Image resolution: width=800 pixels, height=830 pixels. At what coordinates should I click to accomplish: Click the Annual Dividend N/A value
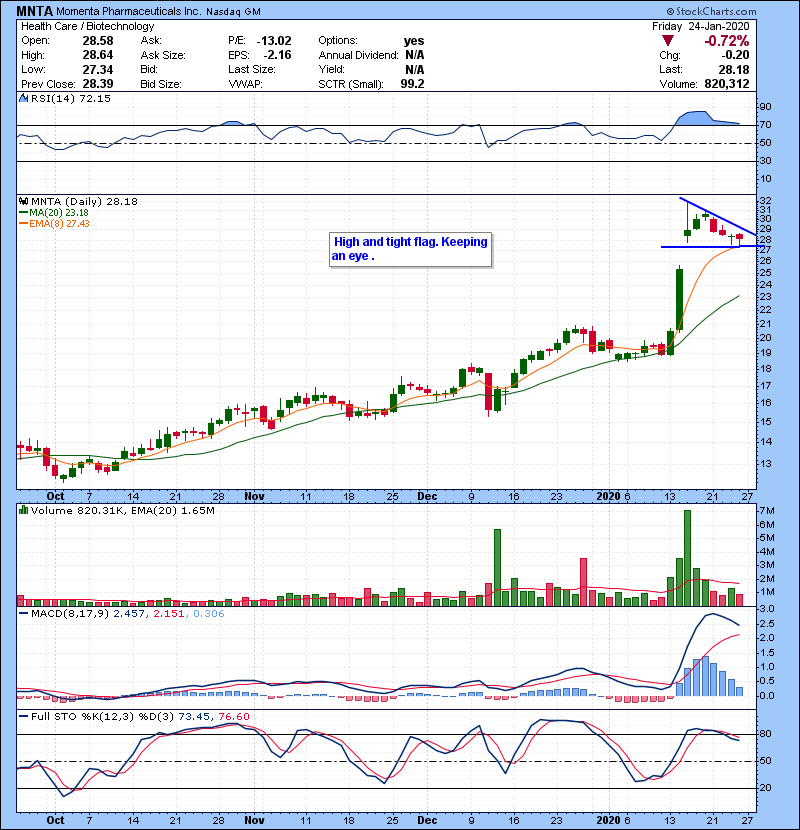click(x=415, y=55)
